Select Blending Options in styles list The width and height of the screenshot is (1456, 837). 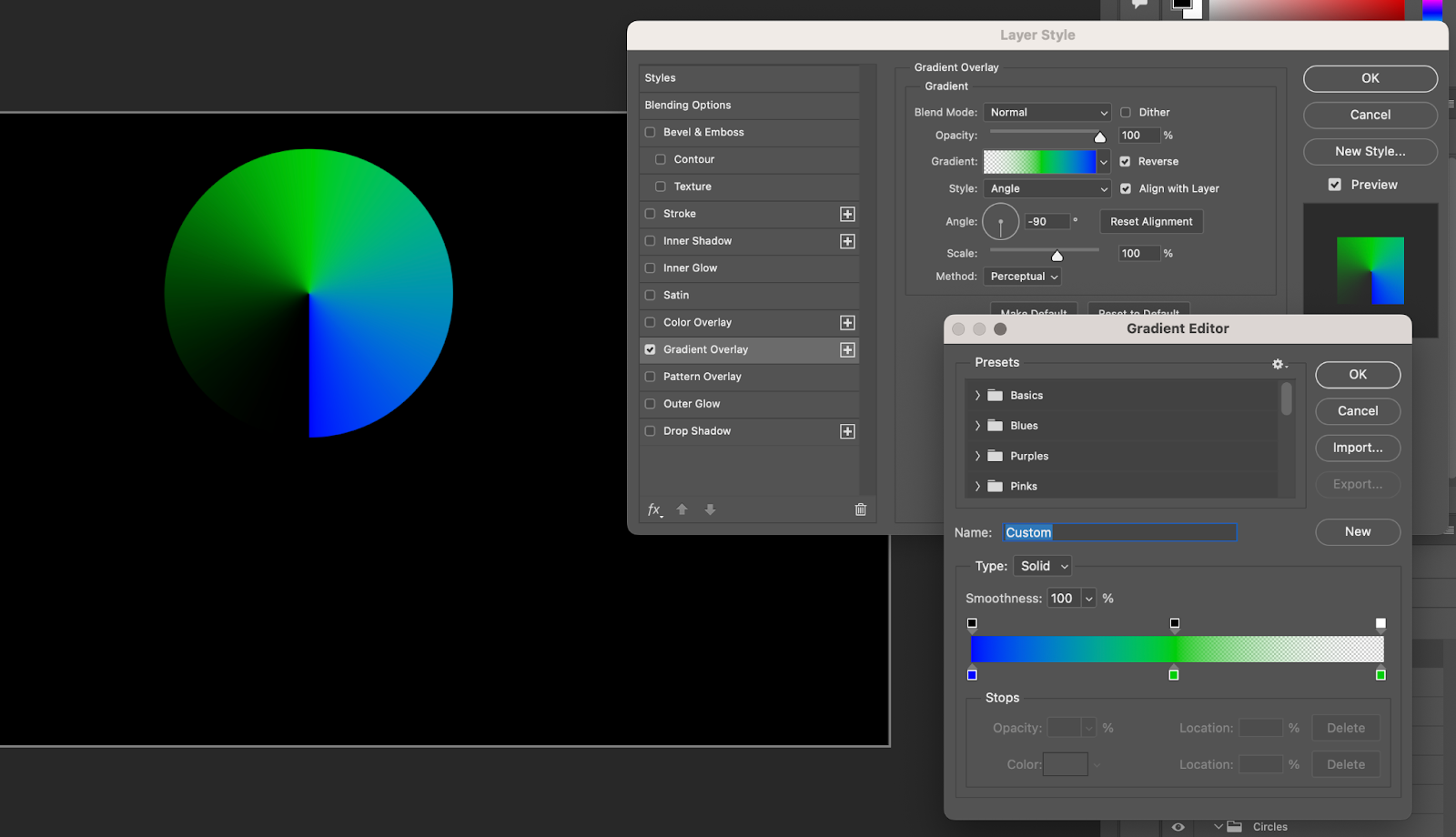688,106
